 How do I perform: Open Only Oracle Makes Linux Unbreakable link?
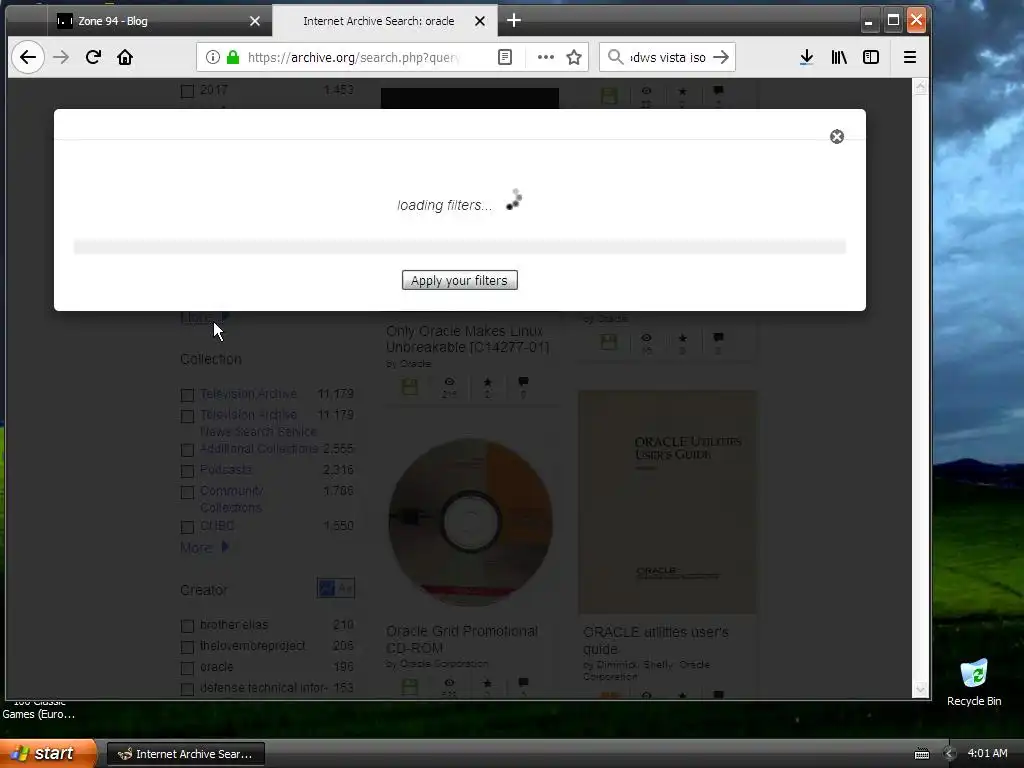pos(468,339)
